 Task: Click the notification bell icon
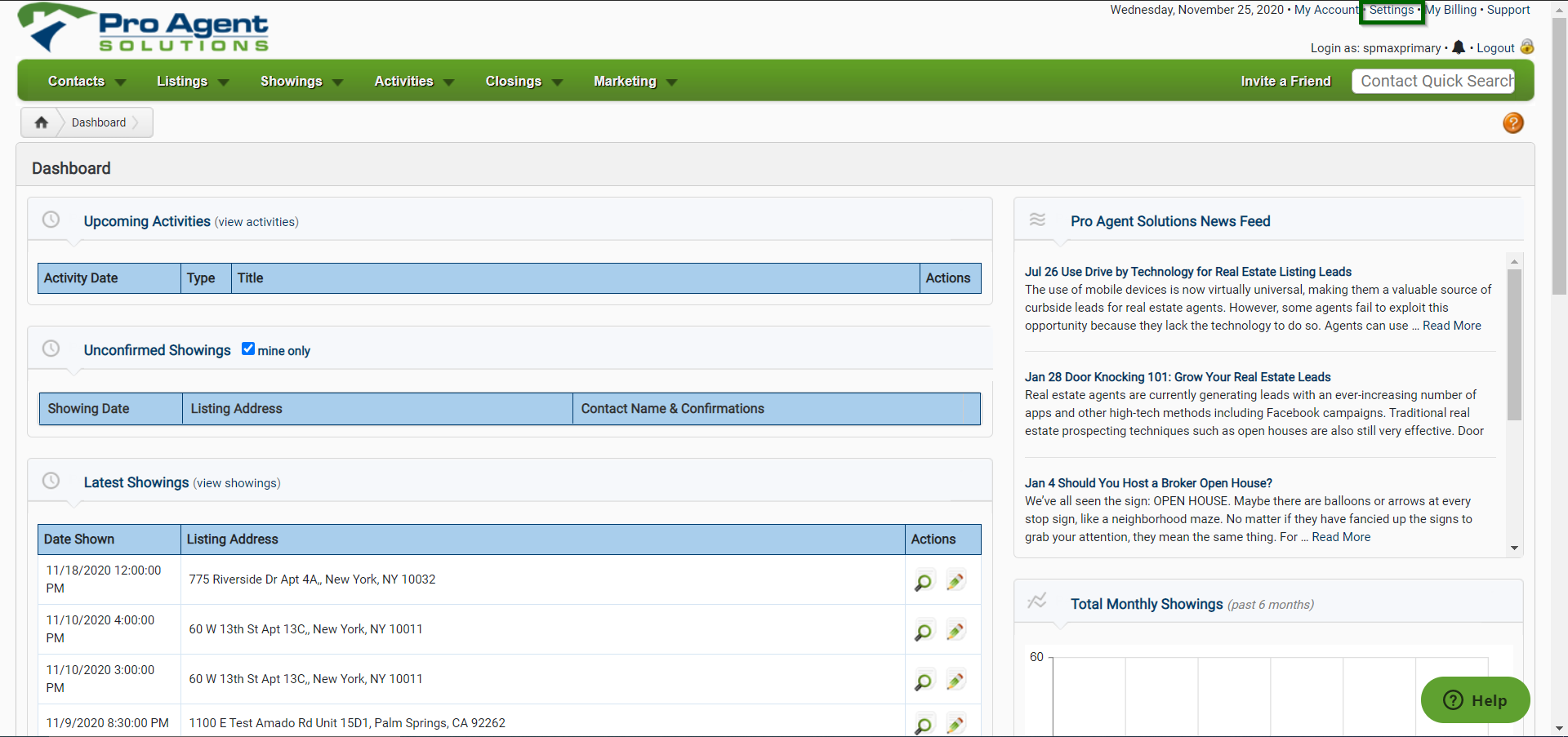[1459, 47]
